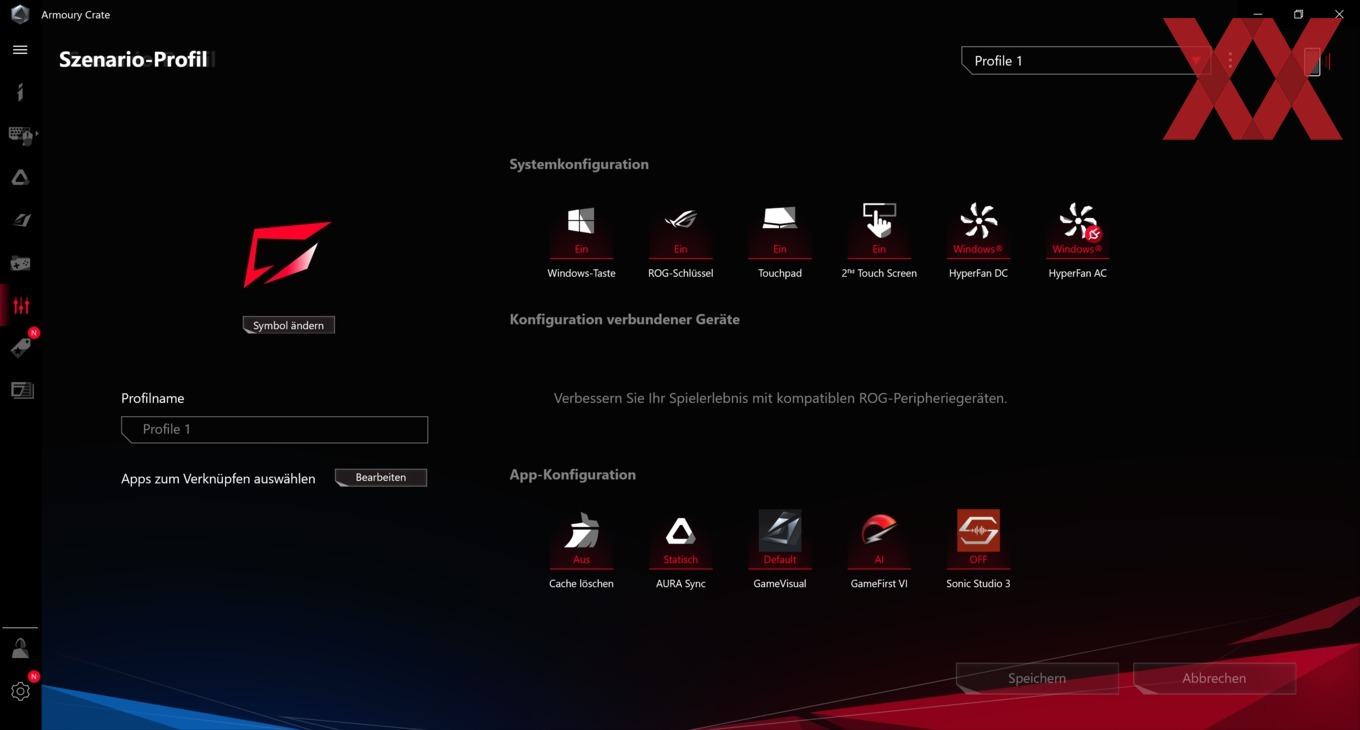This screenshot has width=1360, height=730.
Task: Change the GameFirst VI AI mode
Action: coord(879,540)
